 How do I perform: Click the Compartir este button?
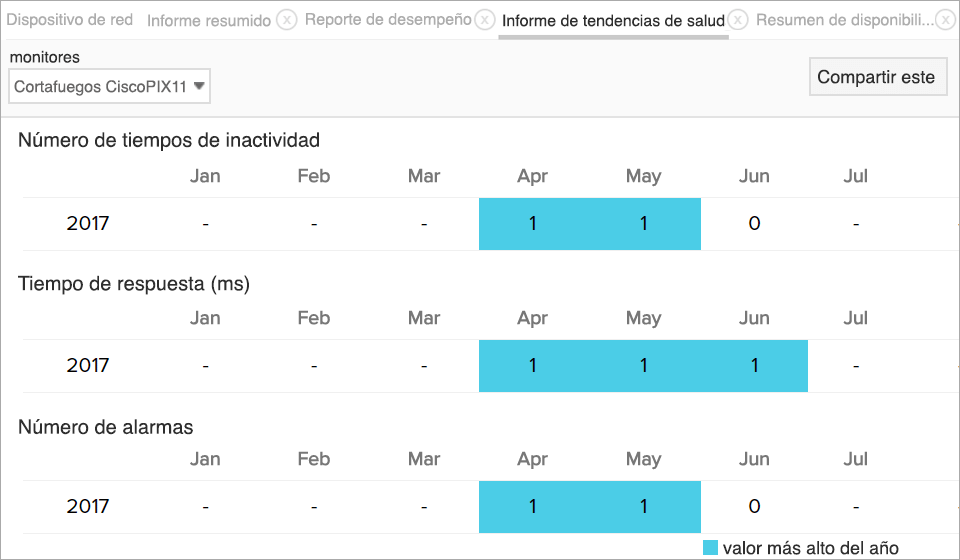(877, 77)
